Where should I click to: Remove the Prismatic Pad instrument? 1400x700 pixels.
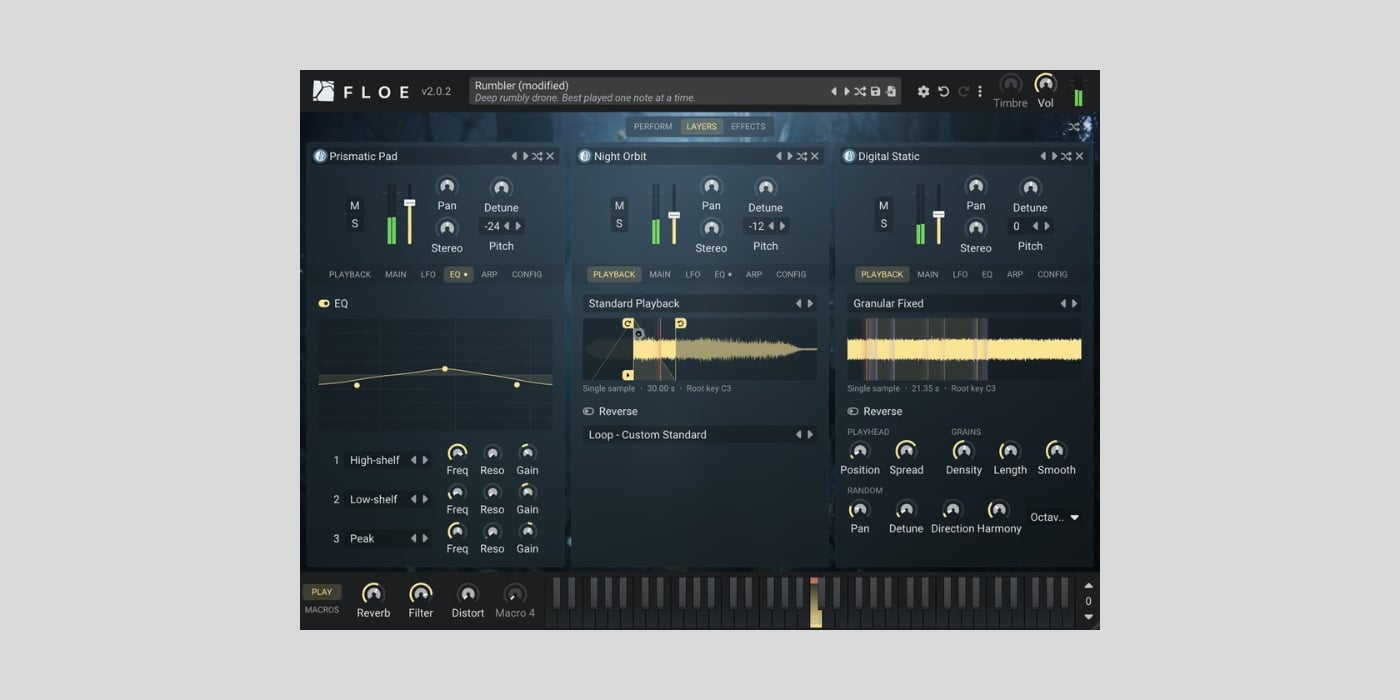(550, 156)
